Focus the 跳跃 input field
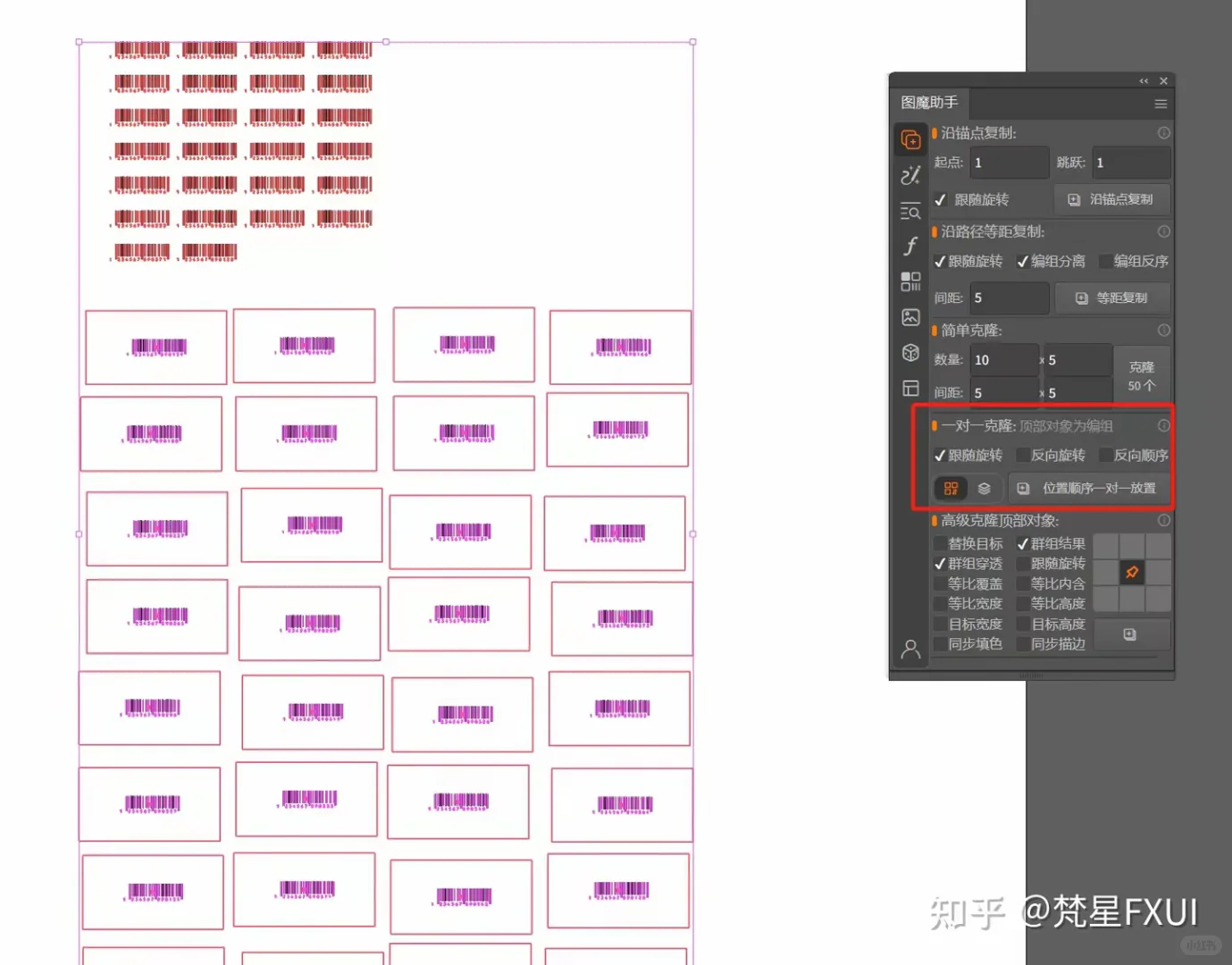Screen dimensions: 1232x965 [1132, 163]
